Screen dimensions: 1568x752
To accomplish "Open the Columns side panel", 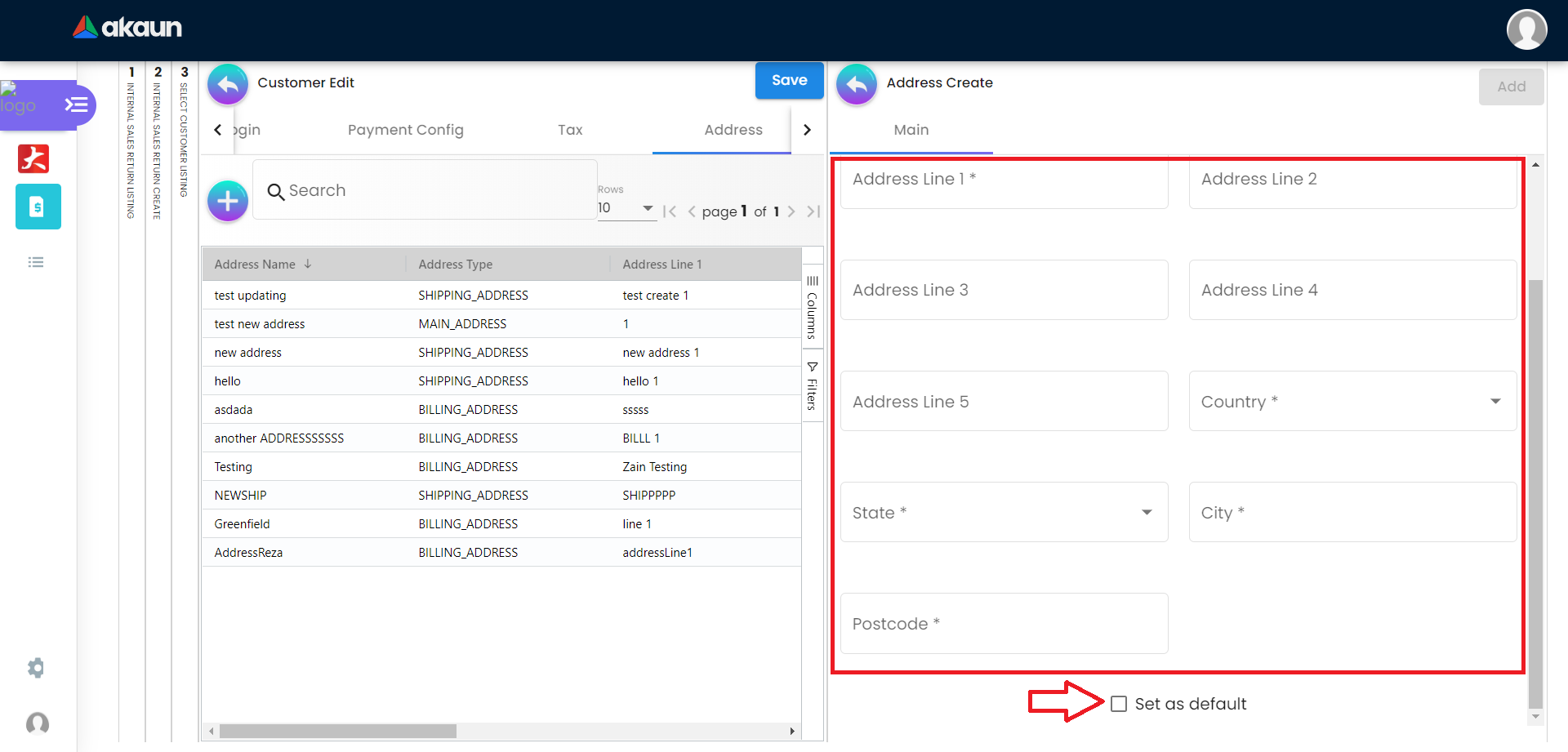I will 812,307.
